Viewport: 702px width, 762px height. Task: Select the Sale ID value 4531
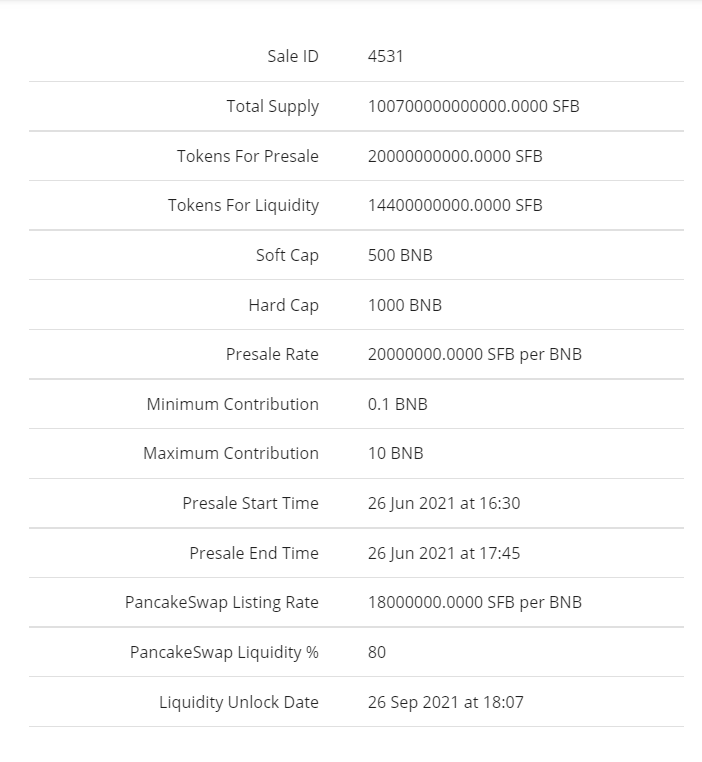pos(385,56)
